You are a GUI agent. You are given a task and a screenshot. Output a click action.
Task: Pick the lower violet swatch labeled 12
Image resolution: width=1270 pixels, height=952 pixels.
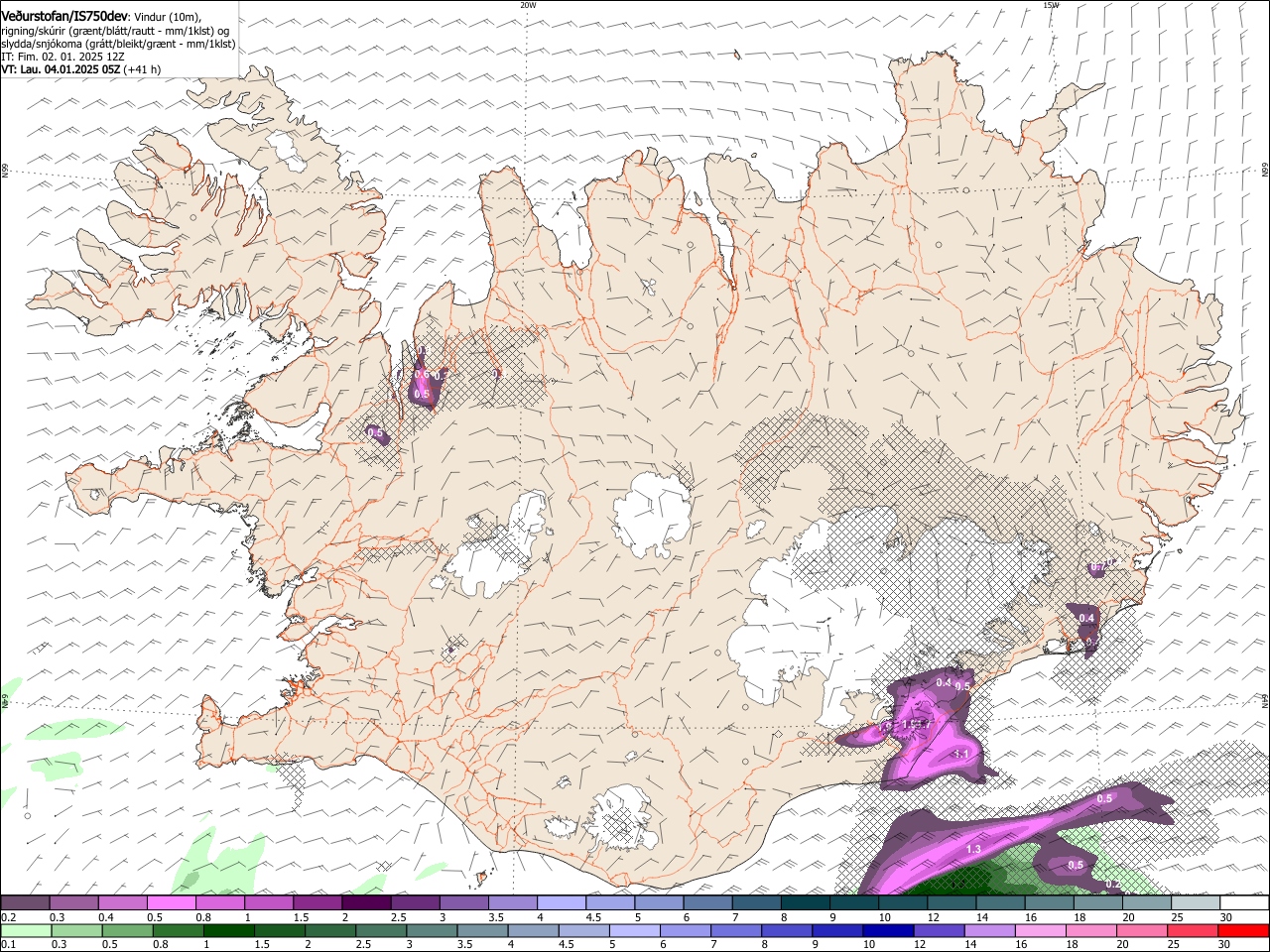(940, 931)
